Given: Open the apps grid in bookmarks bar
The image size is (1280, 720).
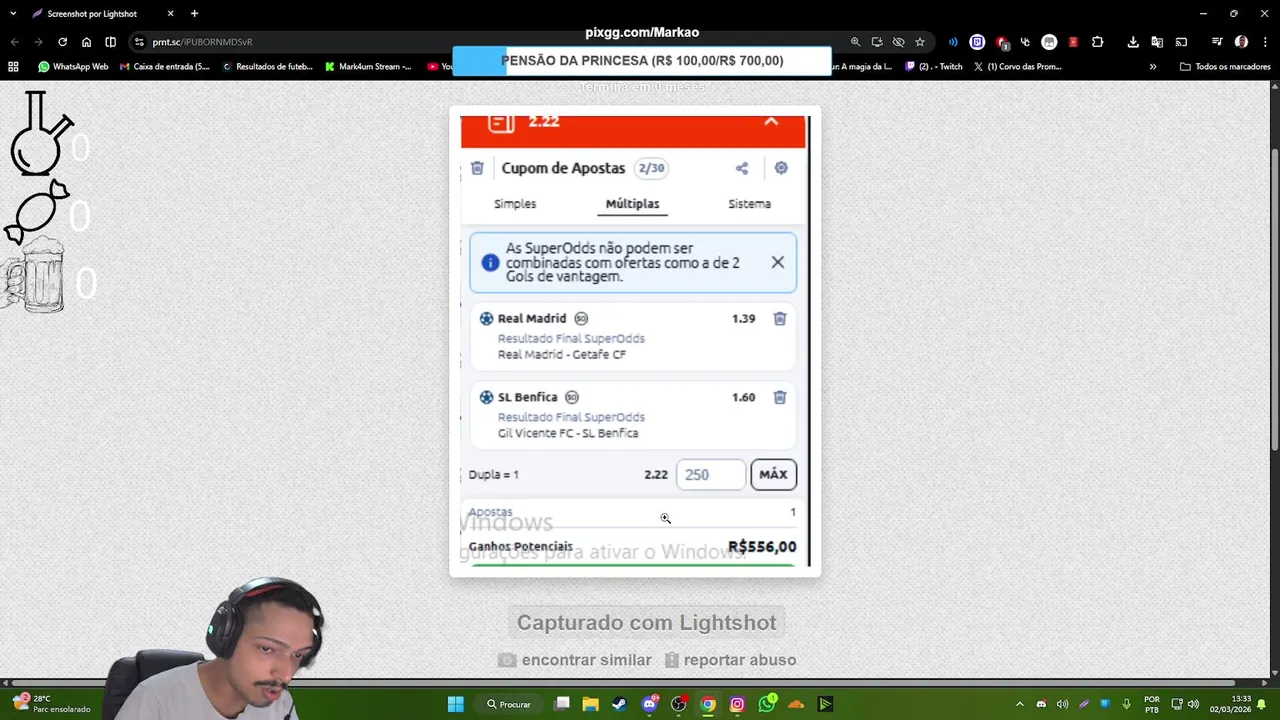Looking at the screenshot, I should [x=13, y=67].
